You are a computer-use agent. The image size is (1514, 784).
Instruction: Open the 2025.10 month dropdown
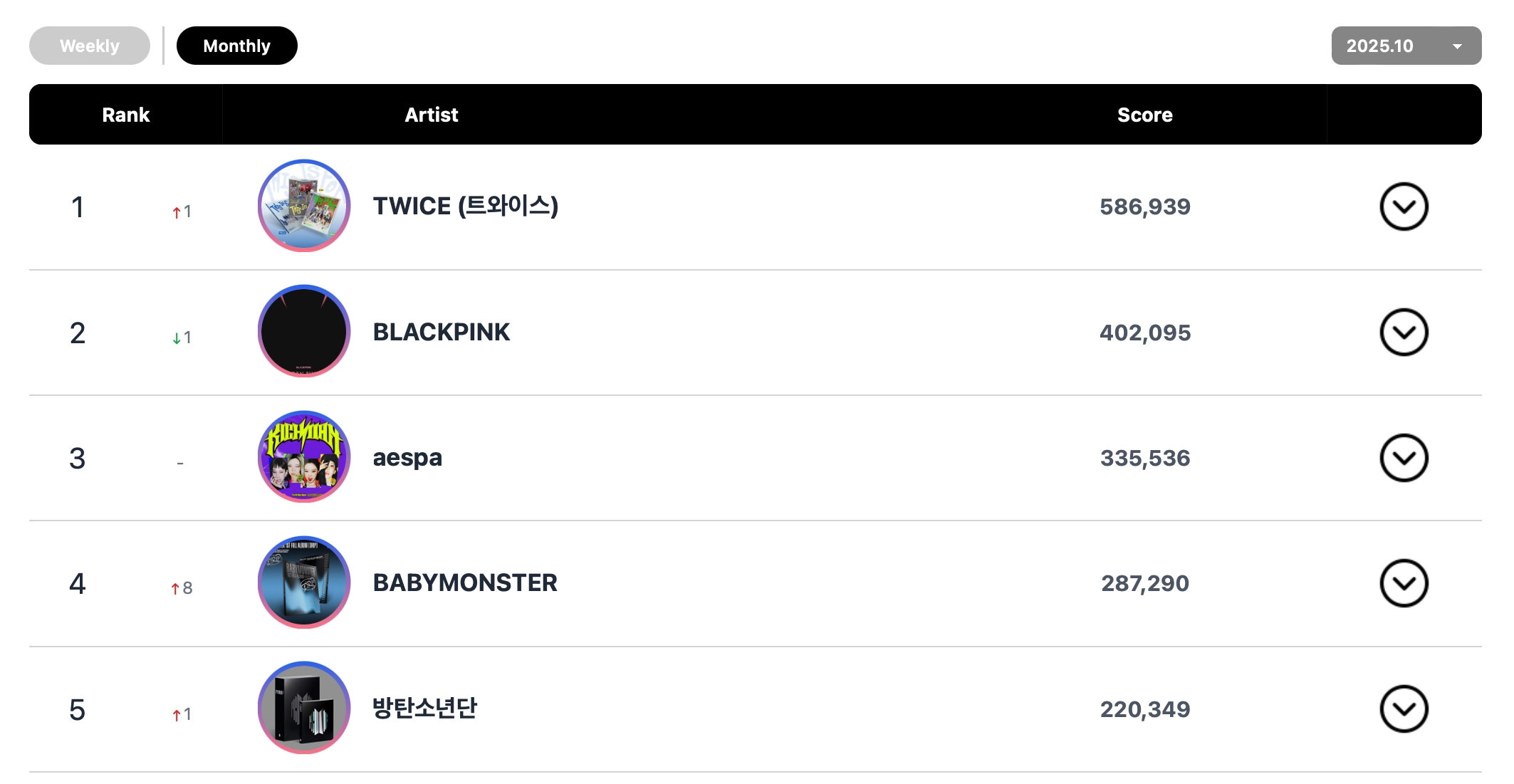pyautogui.click(x=1406, y=46)
